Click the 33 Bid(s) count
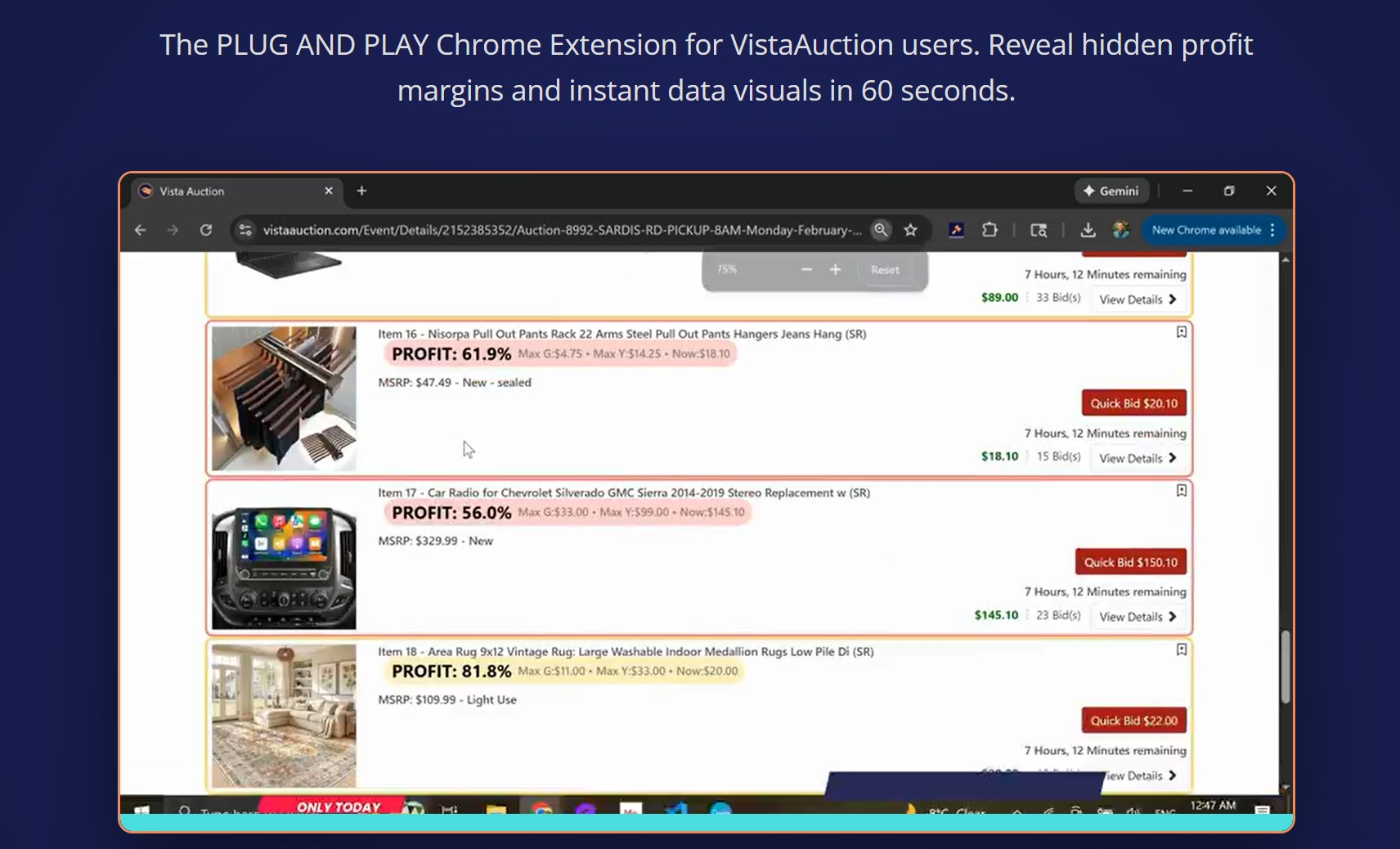 tap(1058, 298)
